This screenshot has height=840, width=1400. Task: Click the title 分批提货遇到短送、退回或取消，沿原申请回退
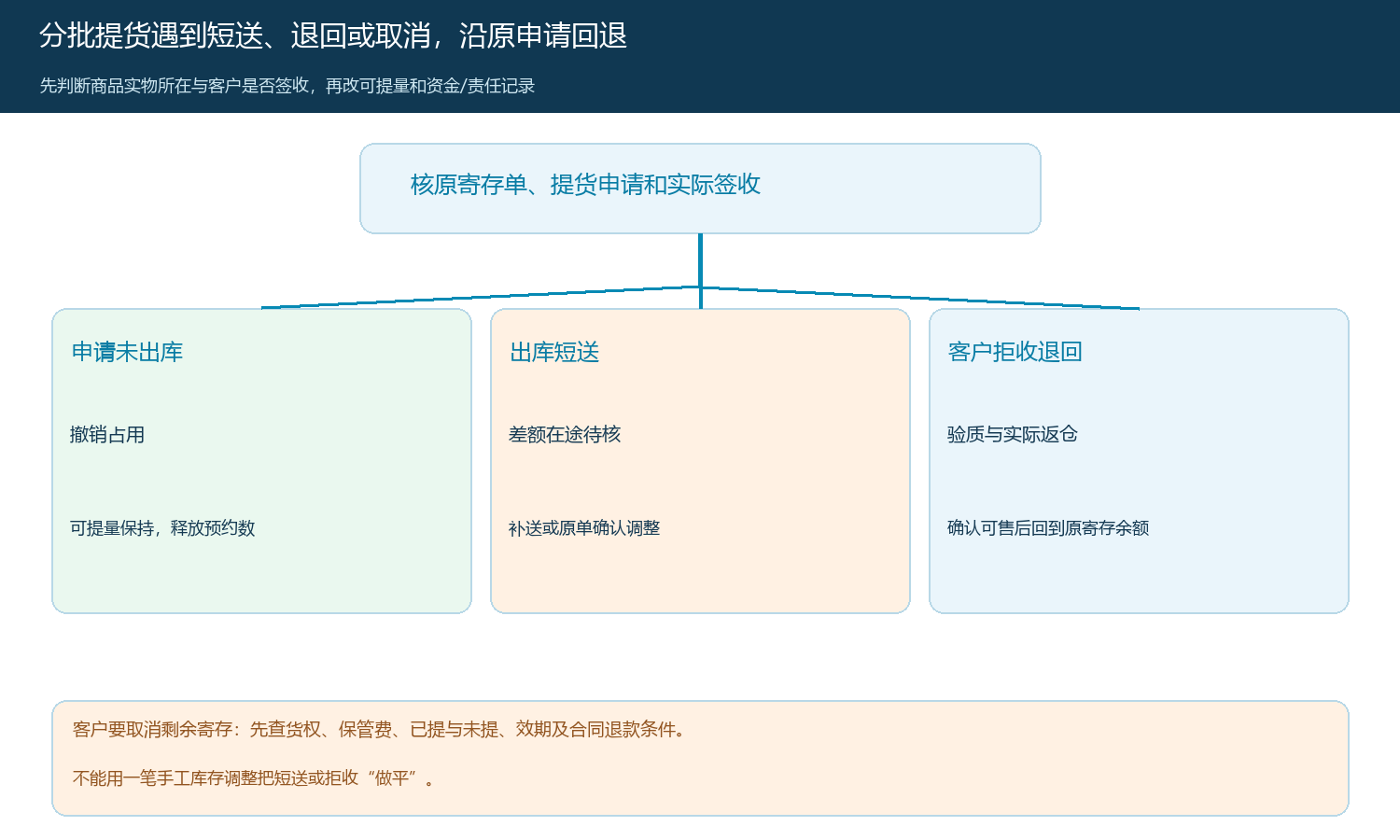333,35
